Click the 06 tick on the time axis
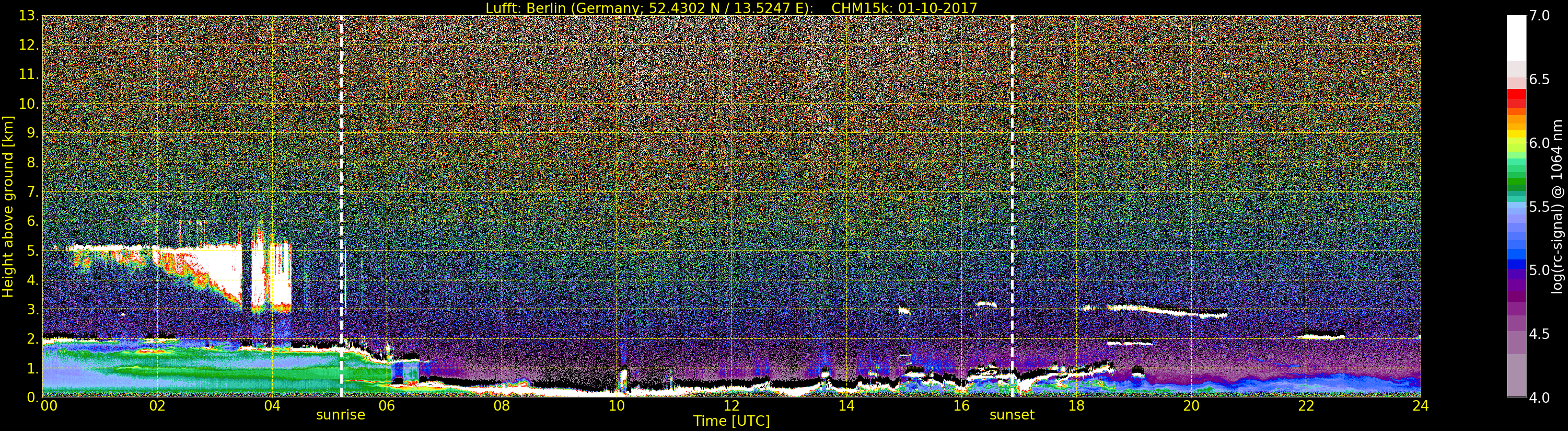This screenshot has height=431, width=1568. [x=387, y=406]
